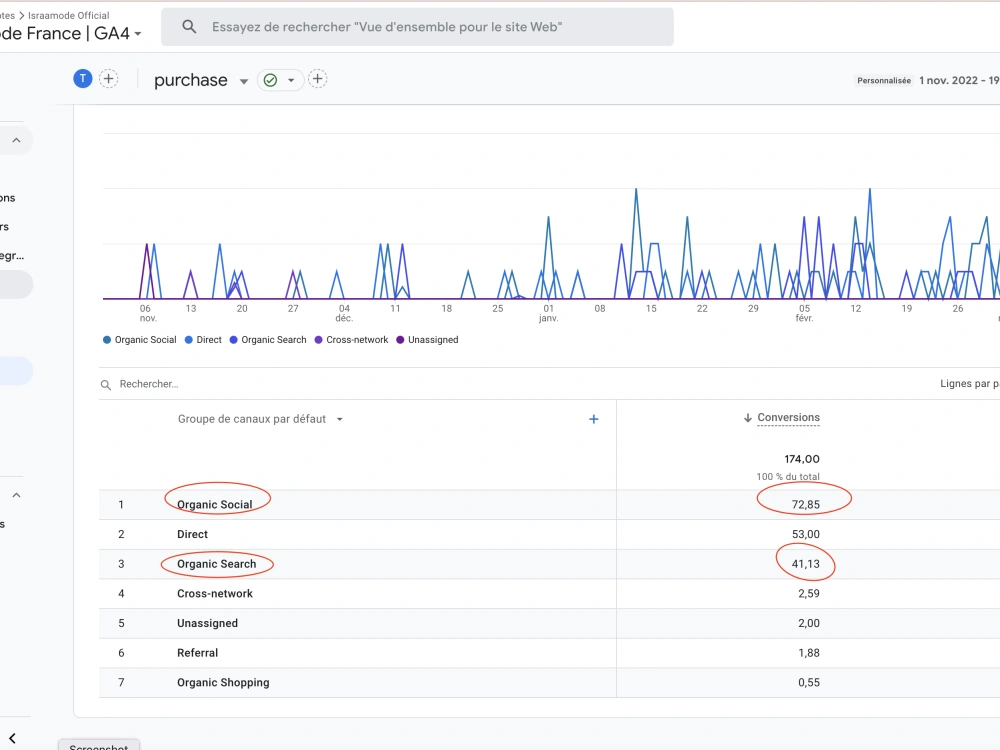The width and height of the screenshot is (1000, 750).
Task: Click the 174,00 total conversions value
Action: point(802,459)
